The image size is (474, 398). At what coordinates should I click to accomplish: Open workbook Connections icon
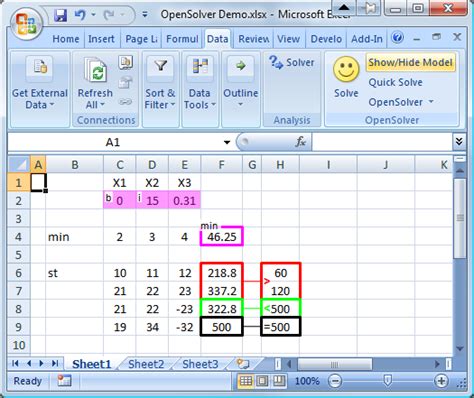click(x=126, y=62)
